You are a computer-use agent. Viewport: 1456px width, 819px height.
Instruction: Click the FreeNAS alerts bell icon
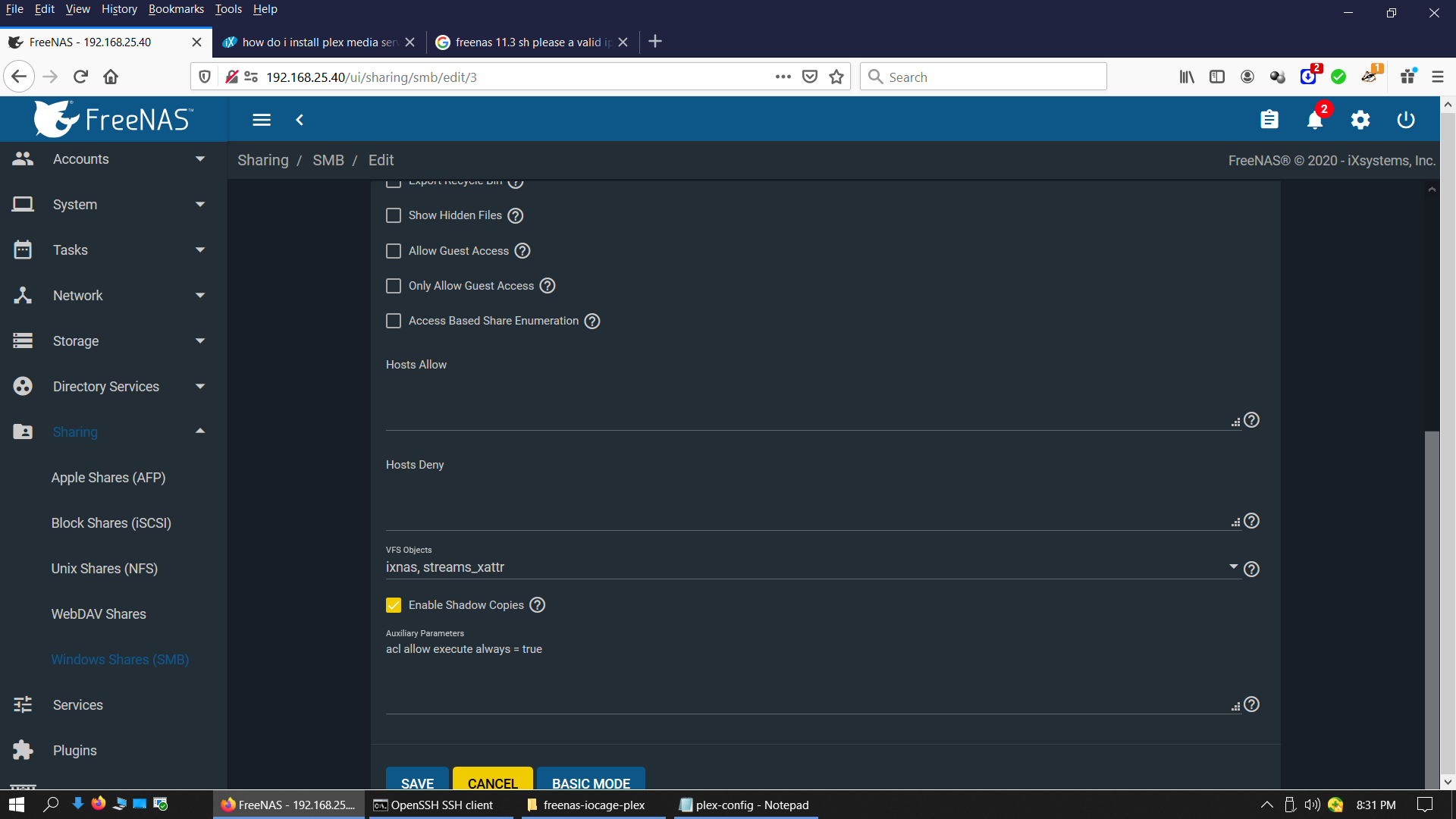[x=1315, y=120]
